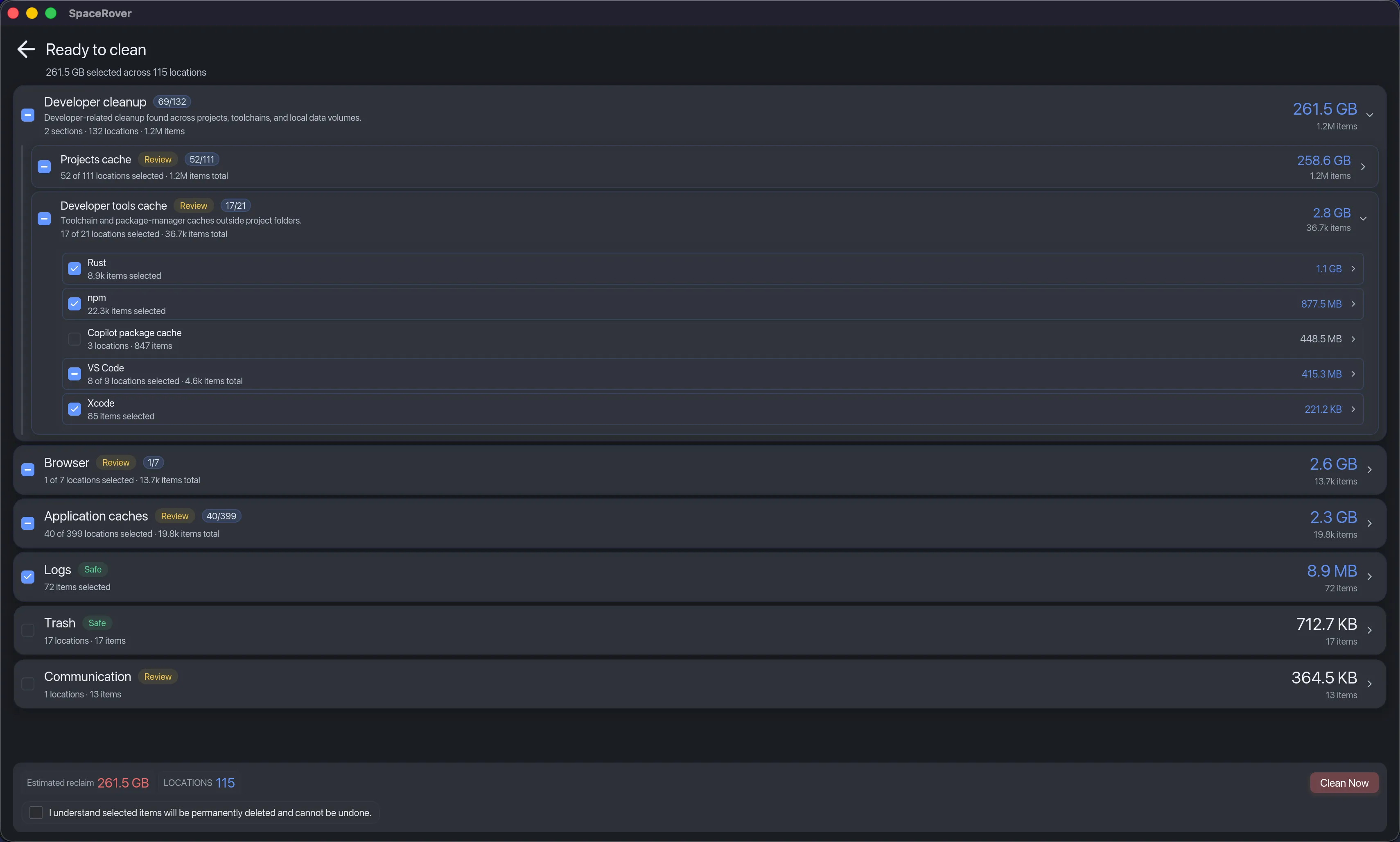Click the 69/132 count badge
The width and height of the screenshot is (1400, 842).
172,102
